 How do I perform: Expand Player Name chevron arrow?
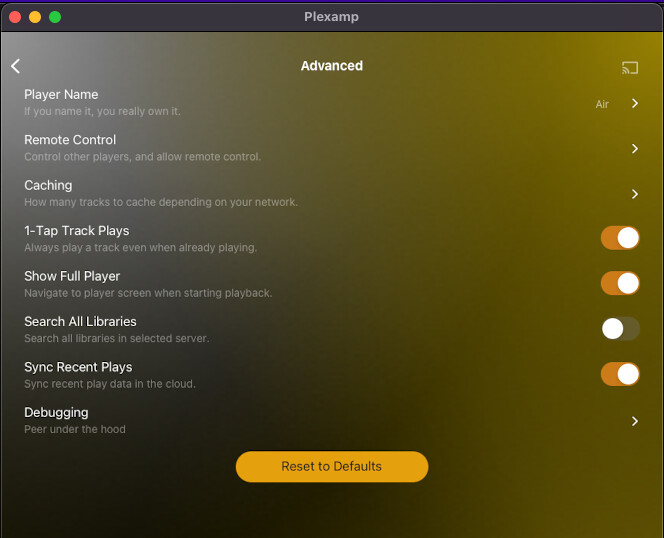coord(634,103)
